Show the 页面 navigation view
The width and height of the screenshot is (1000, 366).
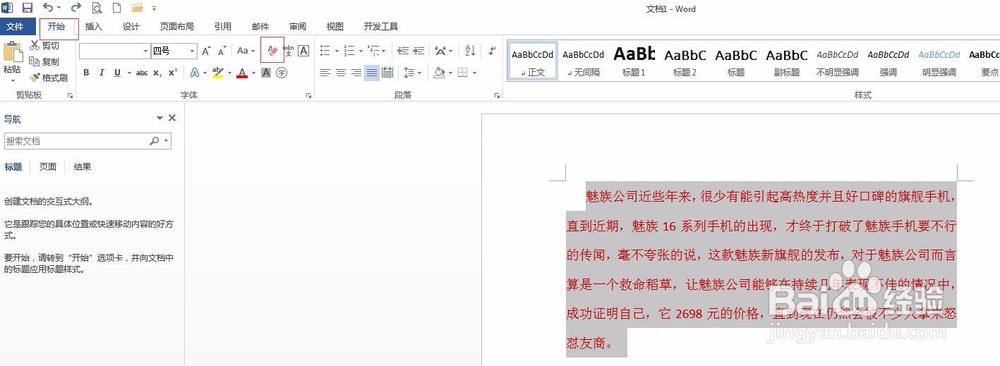(x=48, y=167)
